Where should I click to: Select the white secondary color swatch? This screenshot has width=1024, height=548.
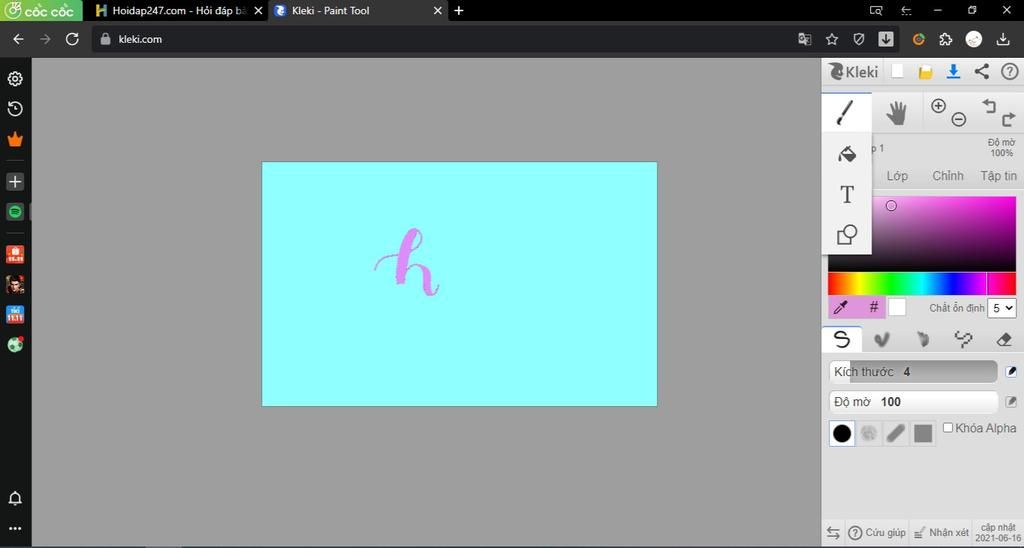click(x=897, y=307)
